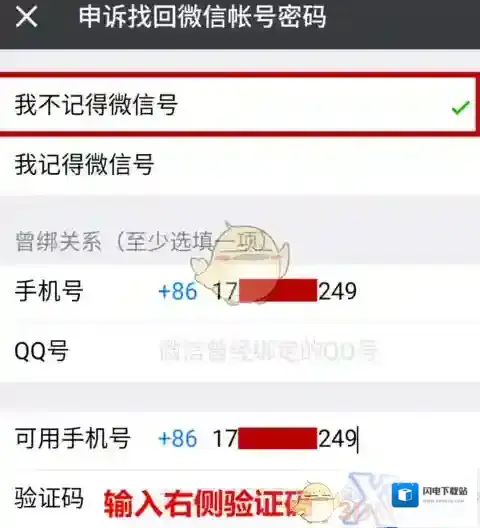The width and height of the screenshot is (480, 528).
Task: Tap the mascot watermark in the screen's center
Action: coord(240,263)
